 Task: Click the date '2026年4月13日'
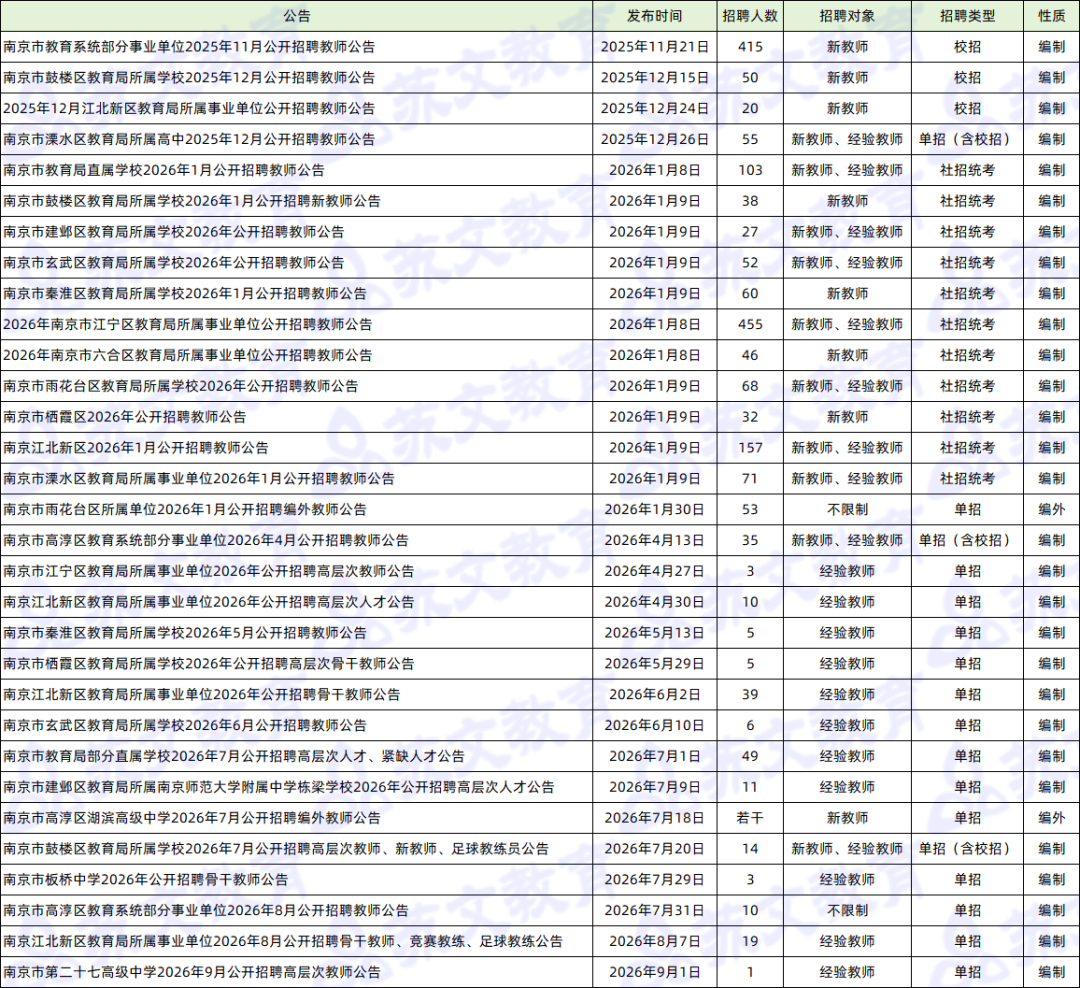click(654, 540)
